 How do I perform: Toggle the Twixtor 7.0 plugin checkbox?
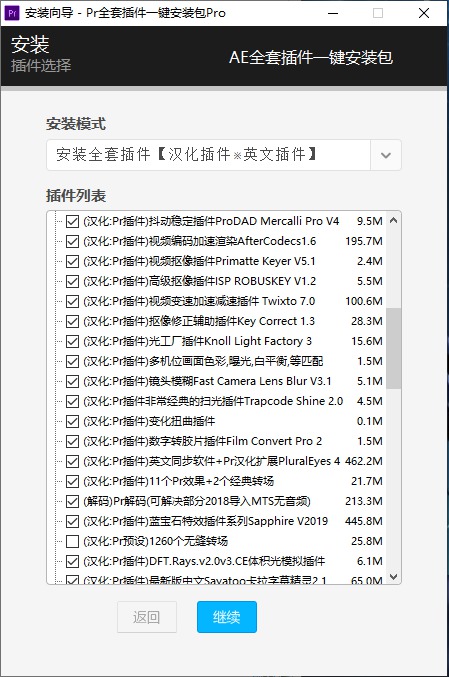click(x=72, y=301)
